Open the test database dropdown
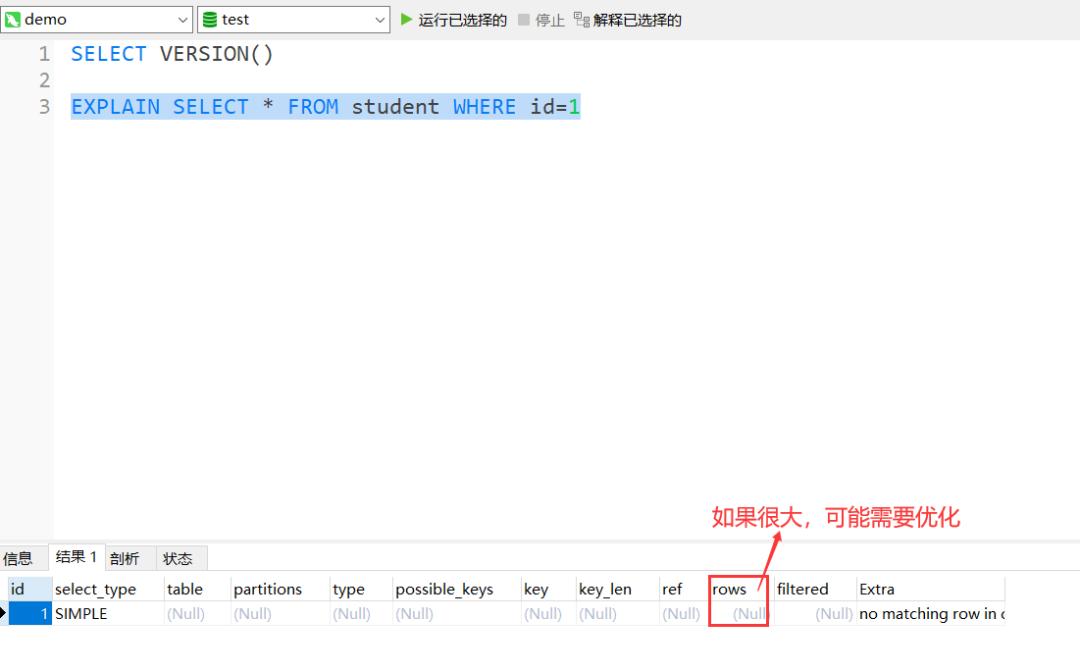The width and height of the screenshot is (1080, 671). (x=293, y=19)
